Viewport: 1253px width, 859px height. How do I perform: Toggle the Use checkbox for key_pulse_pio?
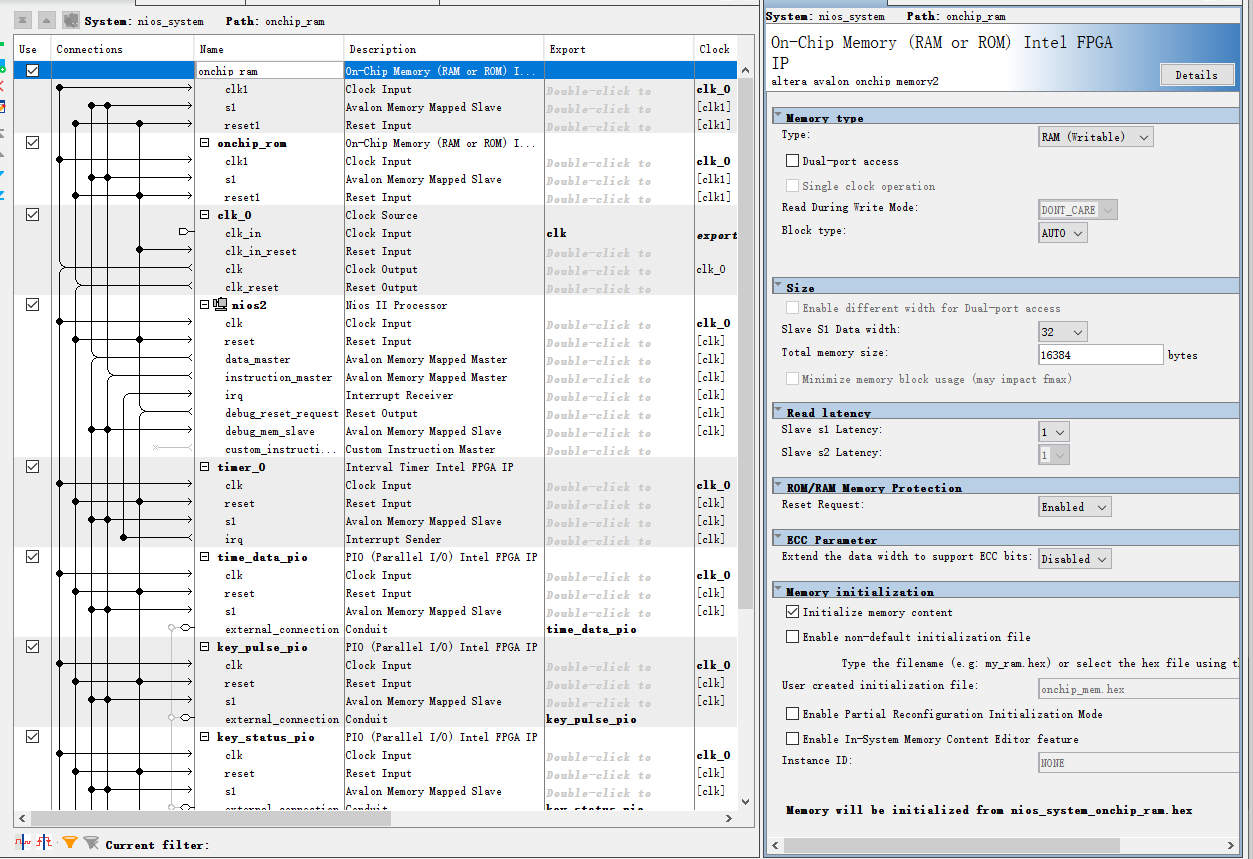pos(32,647)
